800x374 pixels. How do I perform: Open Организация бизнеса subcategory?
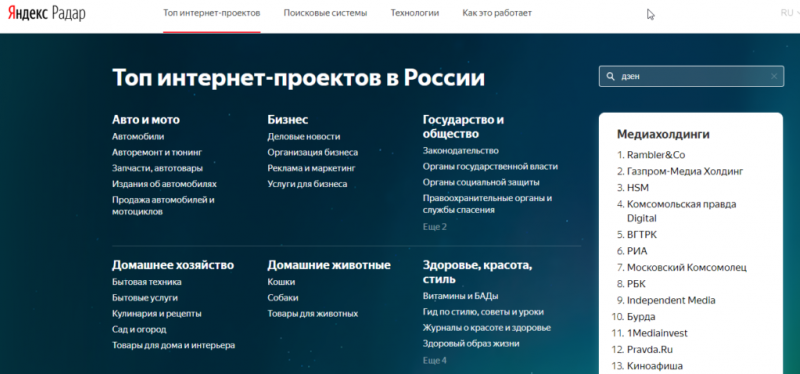pyautogui.click(x=313, y=152)
